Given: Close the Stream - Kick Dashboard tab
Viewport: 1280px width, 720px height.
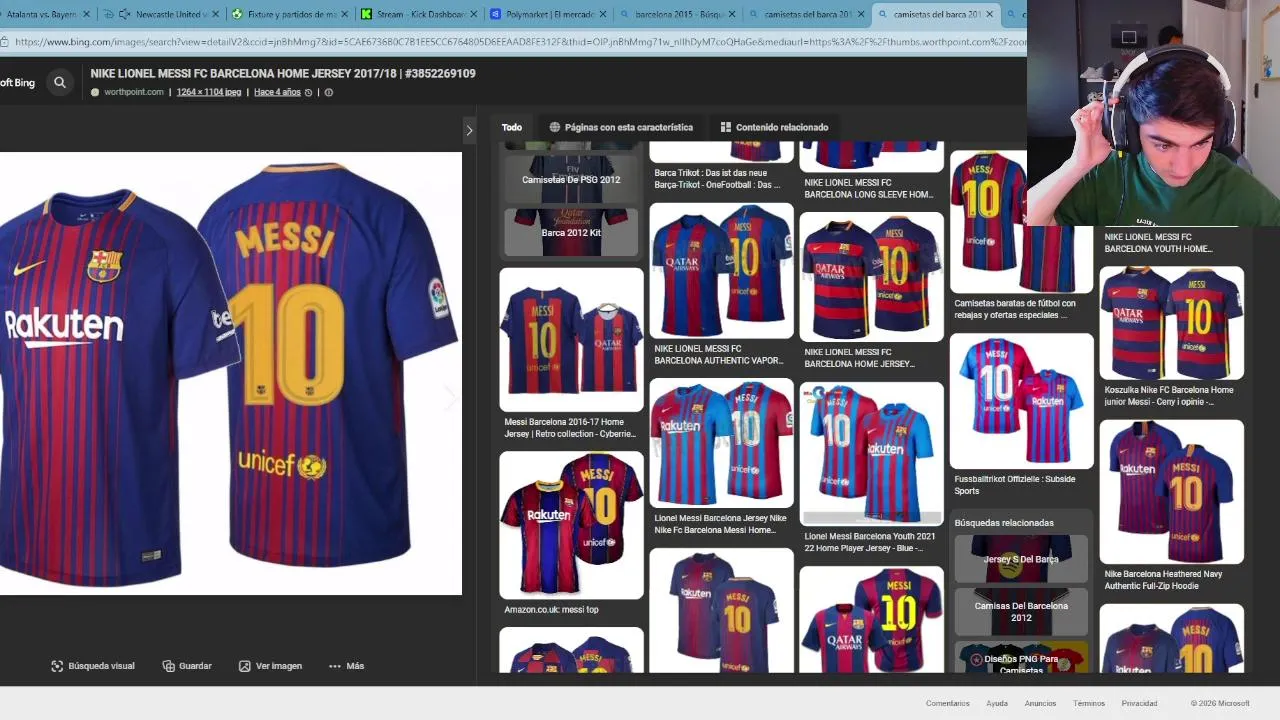Looking at the screenshot, I should coord(472,14).
